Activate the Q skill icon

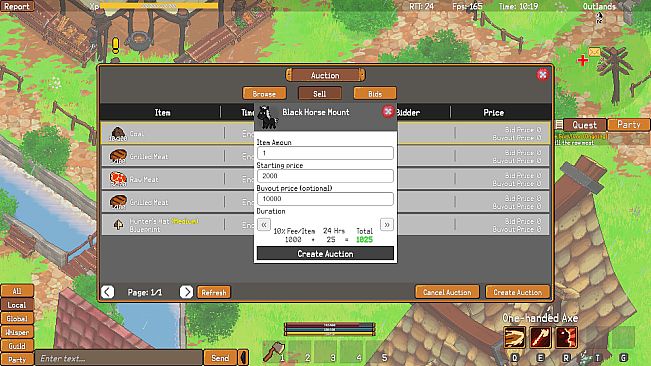tap(514, 337)
